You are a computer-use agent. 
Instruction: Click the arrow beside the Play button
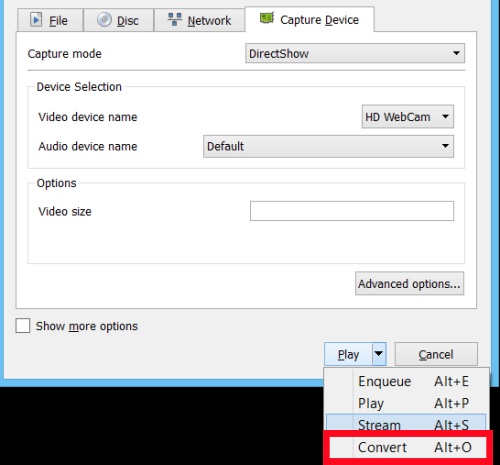coord(379,354)
